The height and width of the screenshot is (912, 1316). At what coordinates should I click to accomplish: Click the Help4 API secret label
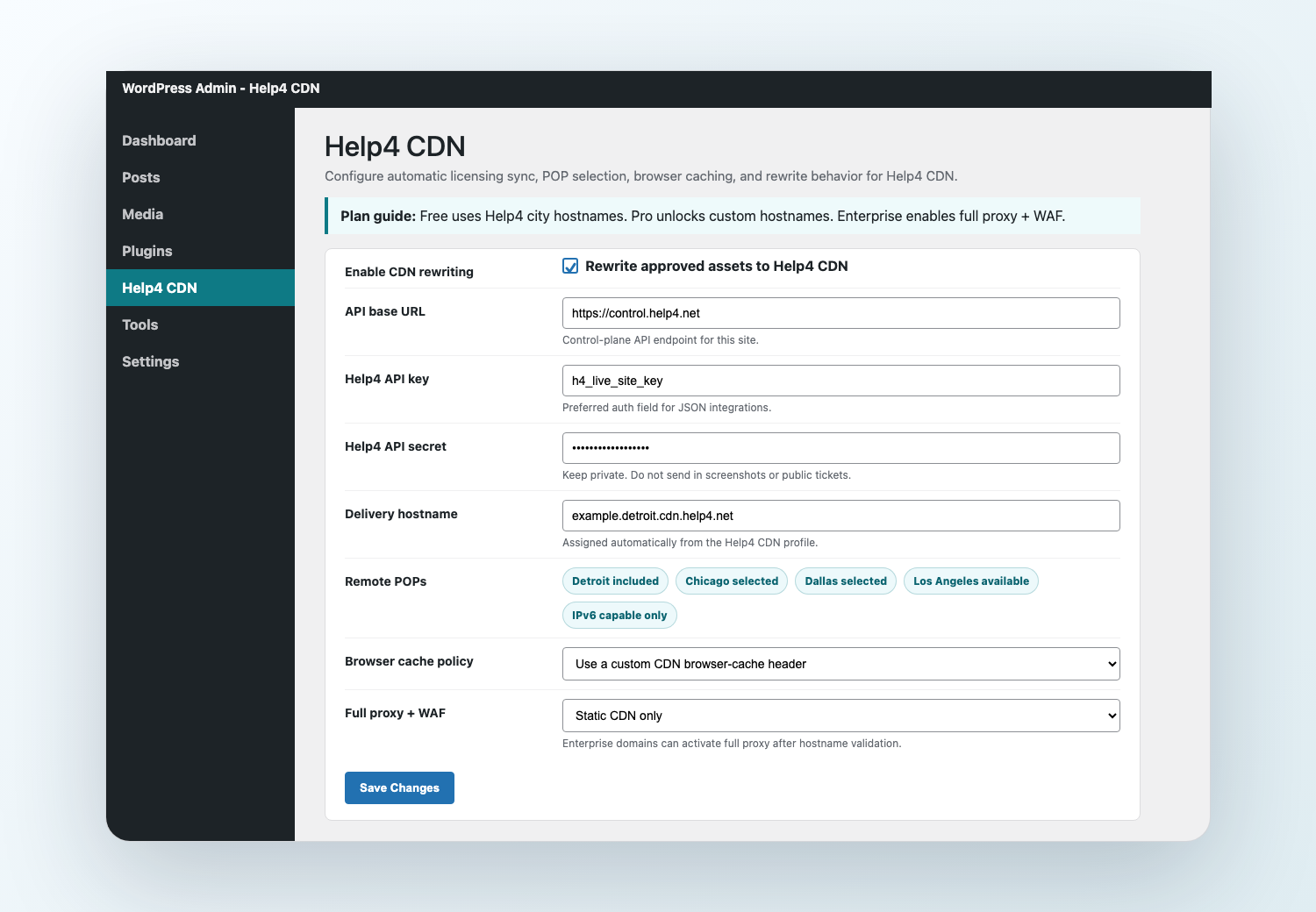[x=396, y=446]
